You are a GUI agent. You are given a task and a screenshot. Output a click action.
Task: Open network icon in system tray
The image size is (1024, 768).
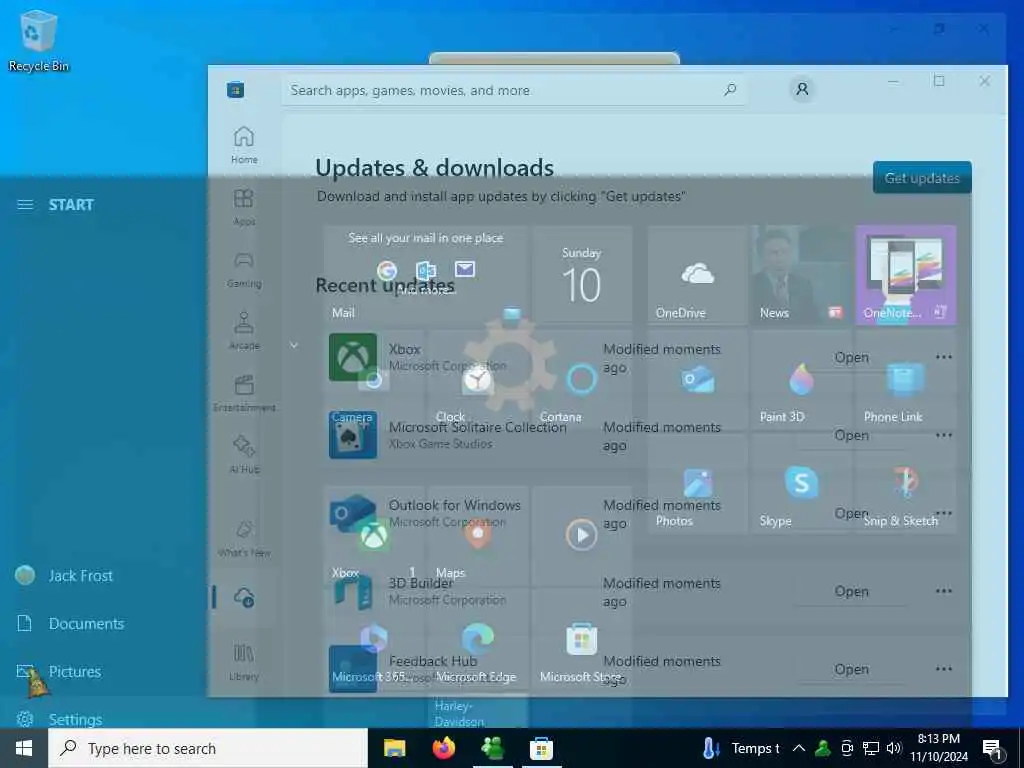871,748
